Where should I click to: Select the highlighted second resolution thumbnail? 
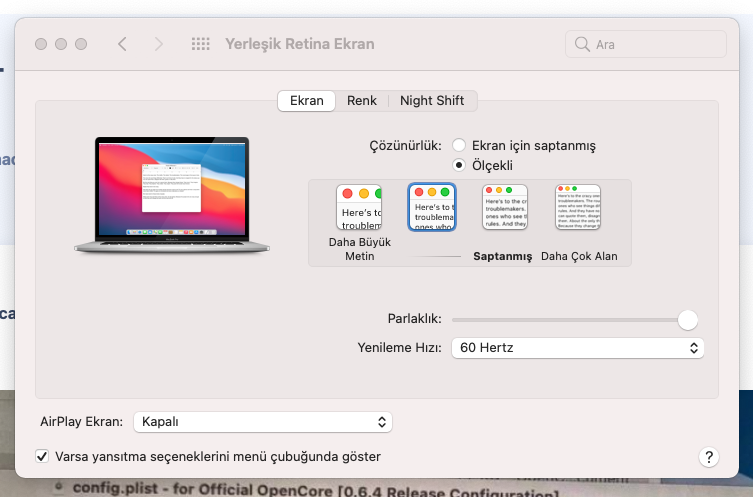[432, 208]
